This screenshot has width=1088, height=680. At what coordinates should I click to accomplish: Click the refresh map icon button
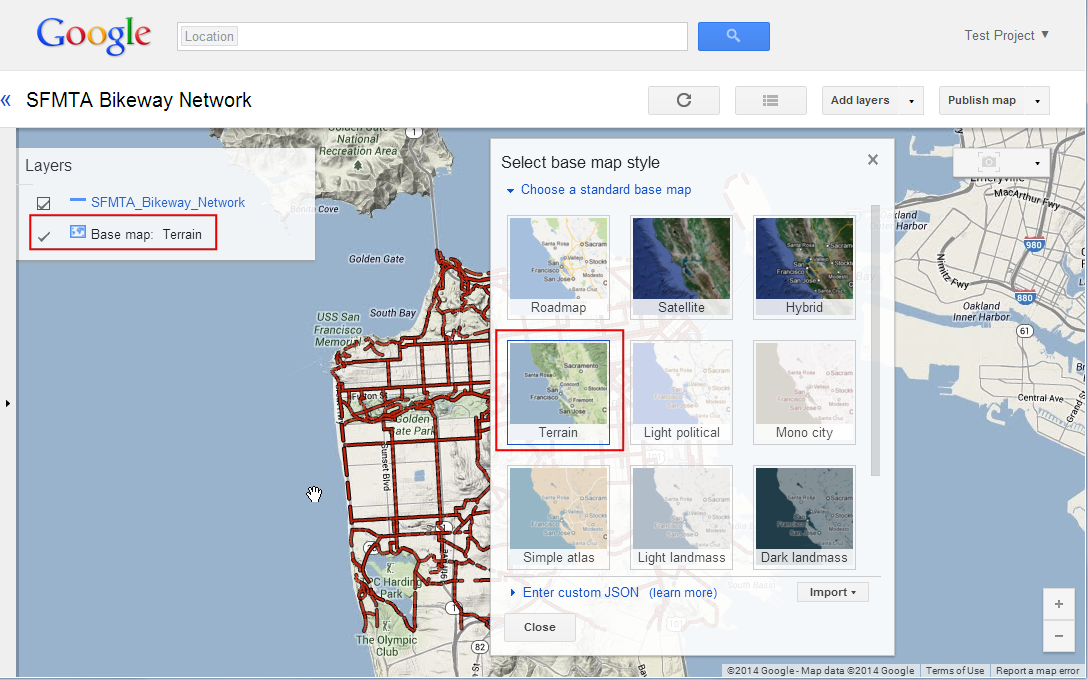click(x=684, y=100)
